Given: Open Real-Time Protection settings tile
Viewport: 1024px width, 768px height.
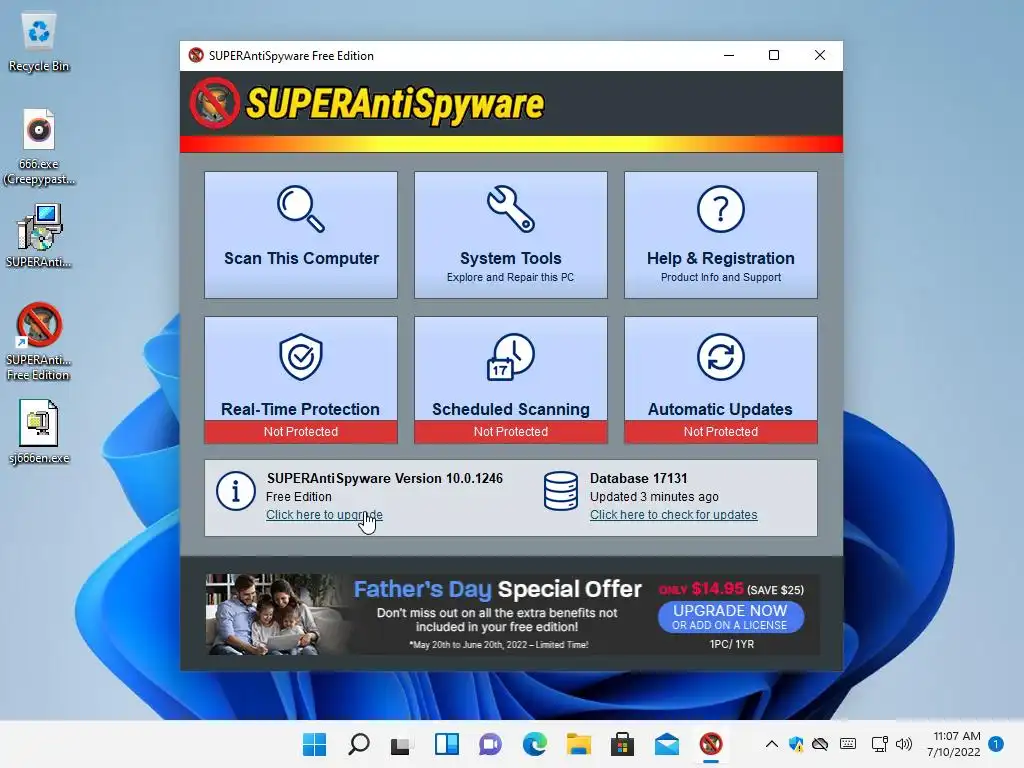Looking at the screenshot, I should coord(300,380).
